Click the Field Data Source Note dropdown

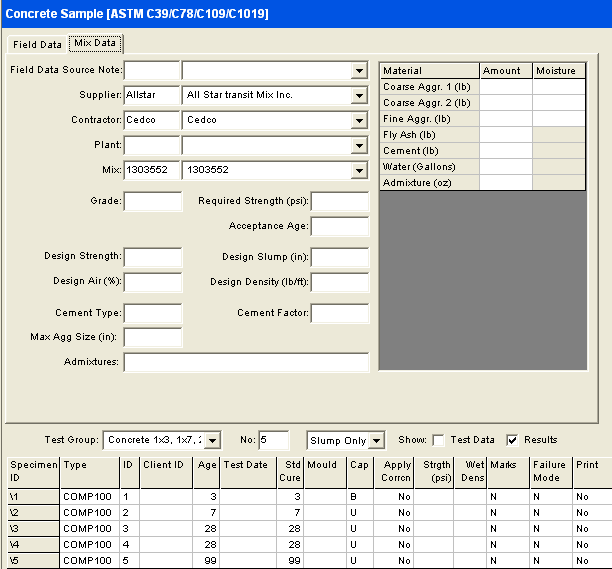tap(359, 71)
